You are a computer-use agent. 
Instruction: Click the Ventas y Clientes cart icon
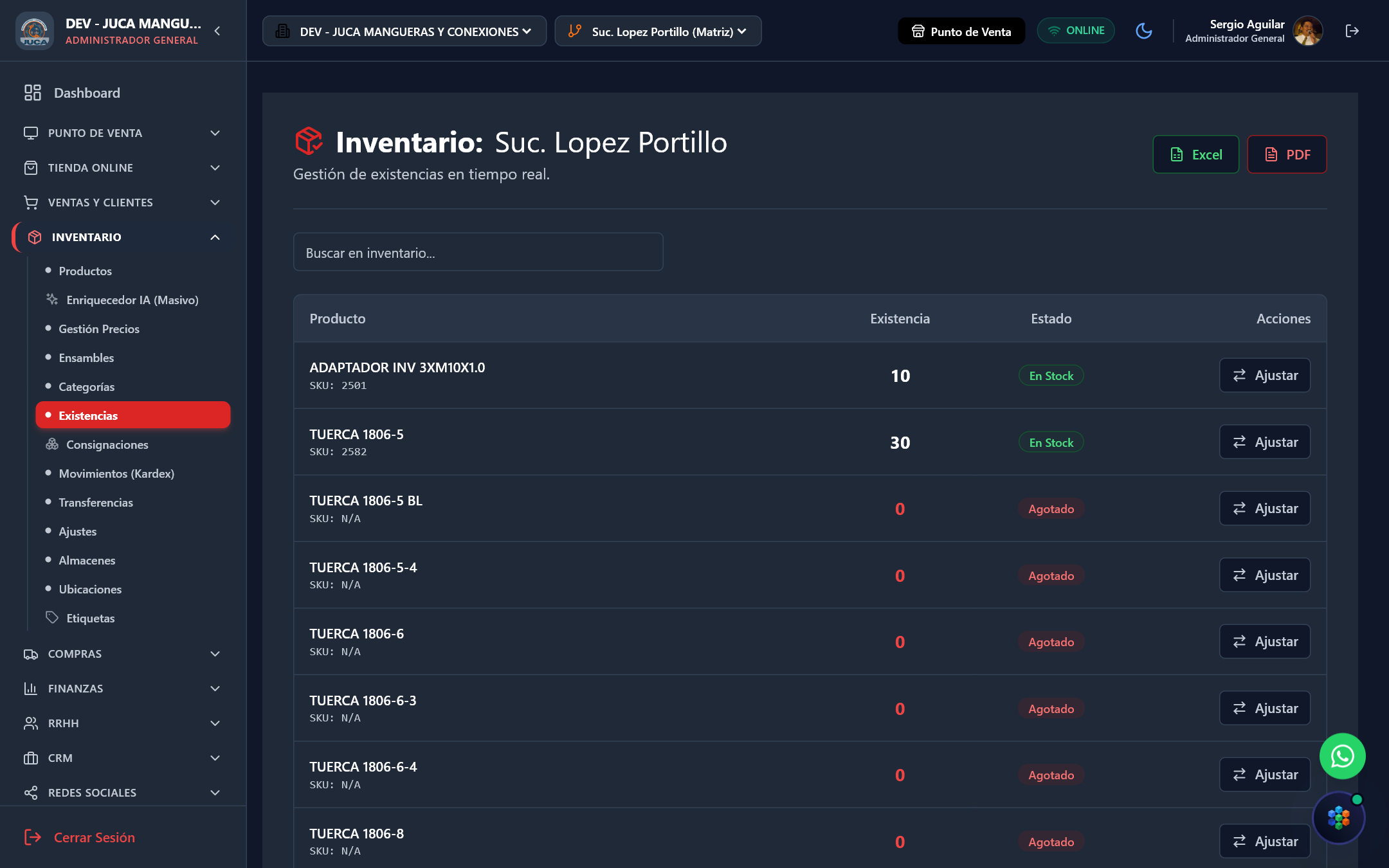click(x=31, y=203)
